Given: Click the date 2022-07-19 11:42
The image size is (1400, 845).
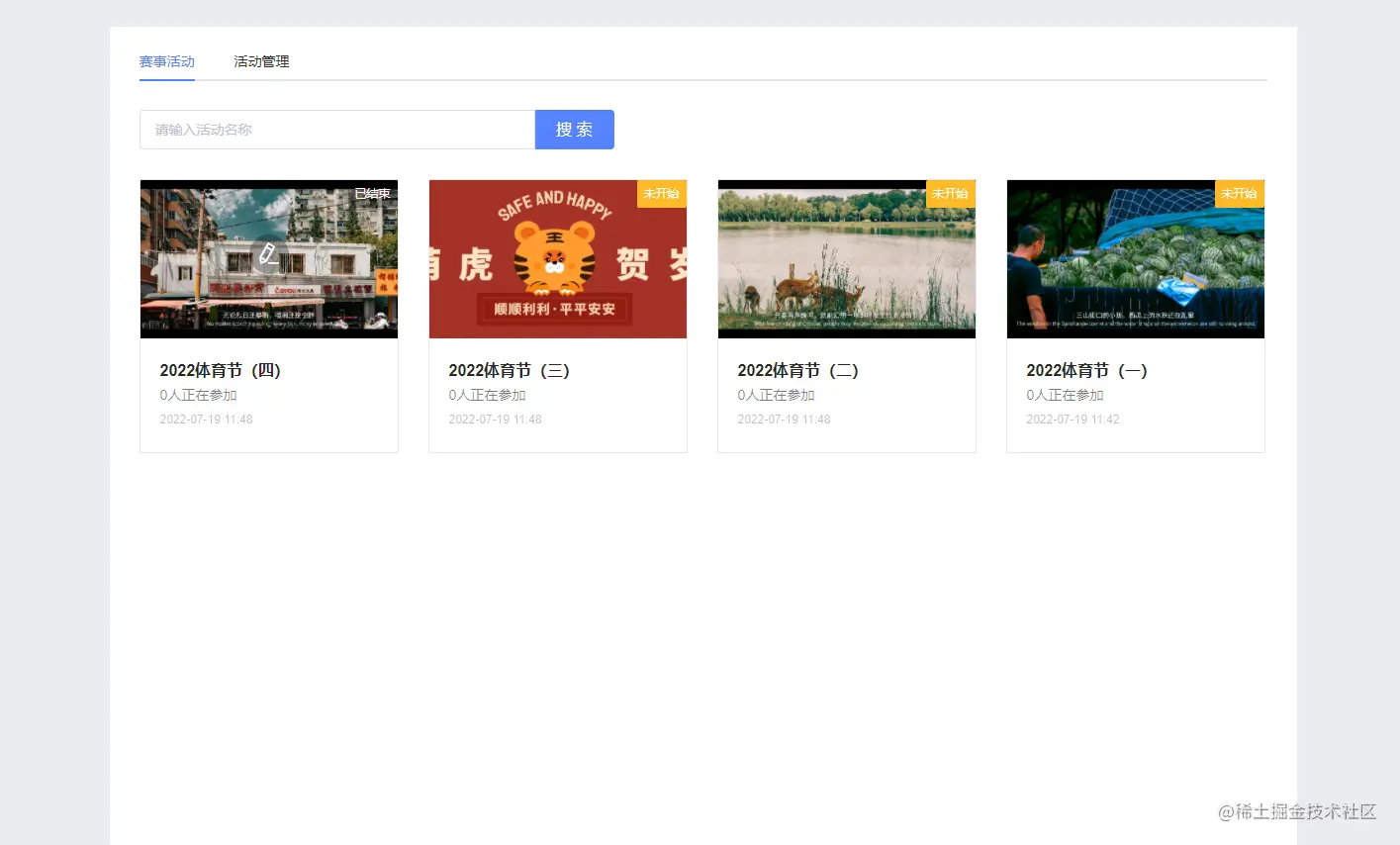Looking at the screenshot, I should click(x=1073, y=420).
